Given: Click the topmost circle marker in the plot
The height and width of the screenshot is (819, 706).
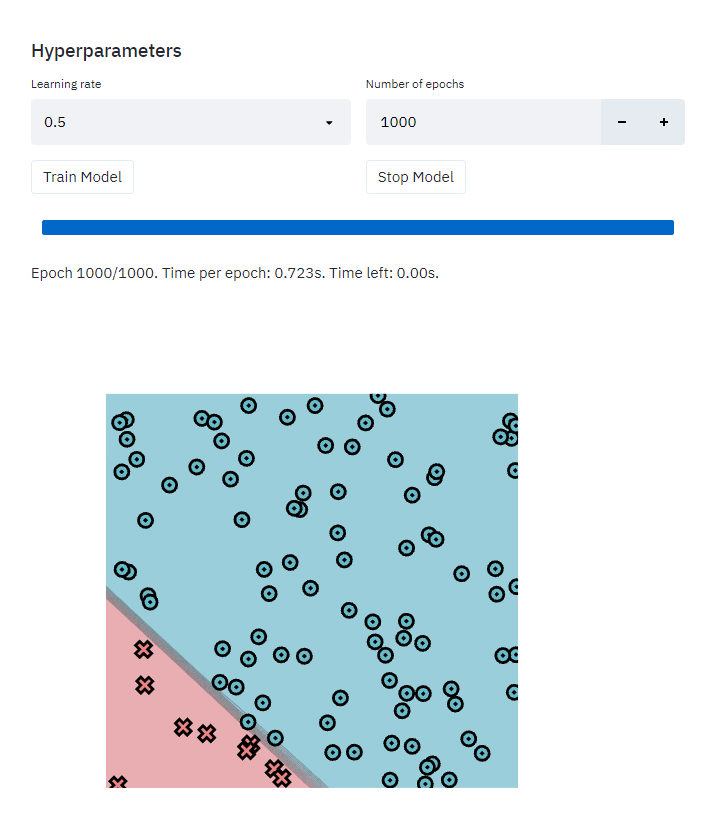Looking at the screenshot, I should point(377,397).
